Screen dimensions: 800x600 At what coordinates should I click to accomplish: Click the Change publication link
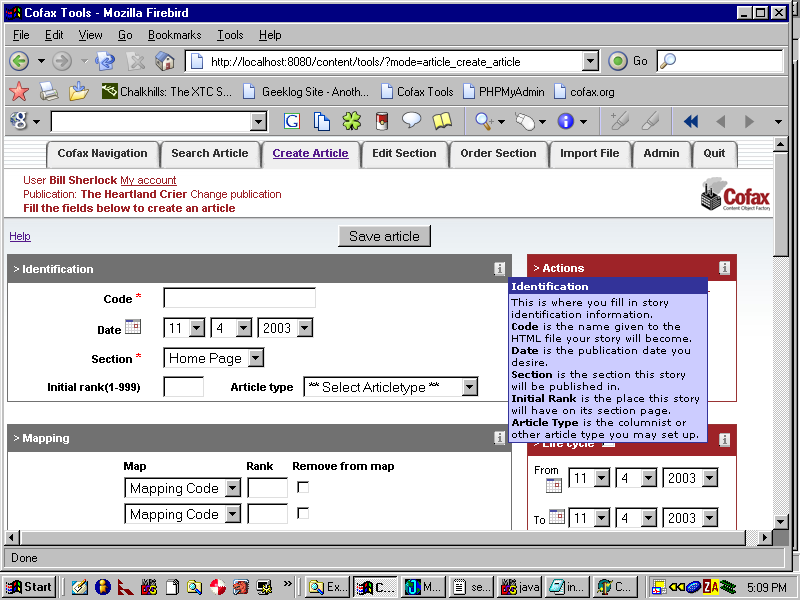236,194
